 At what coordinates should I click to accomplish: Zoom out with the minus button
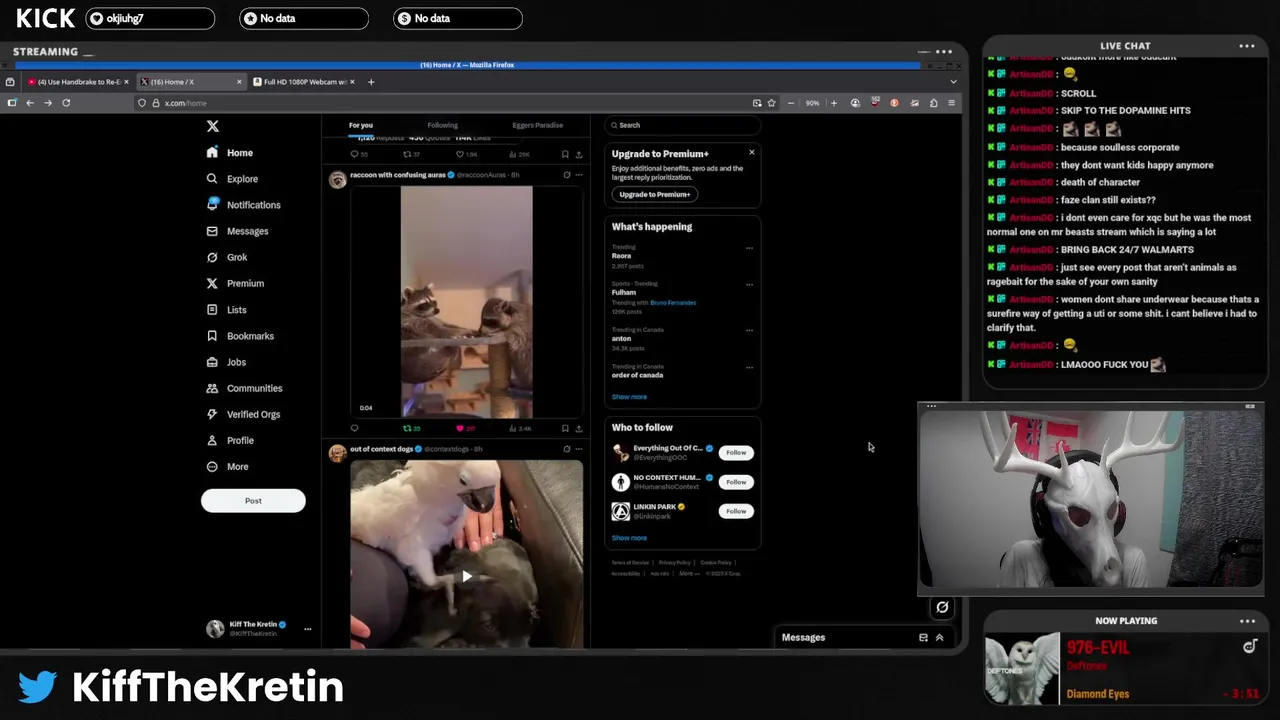(x=791, y=103)
